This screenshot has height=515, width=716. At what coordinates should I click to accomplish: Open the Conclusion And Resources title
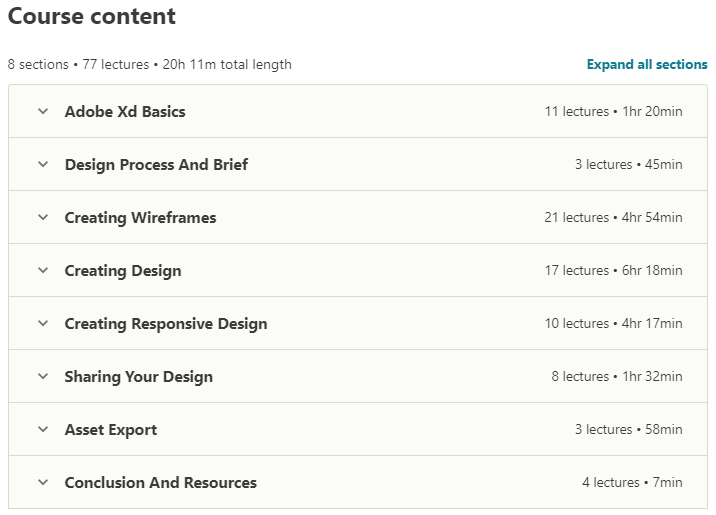pyautogui.click(x=161, y=483)
